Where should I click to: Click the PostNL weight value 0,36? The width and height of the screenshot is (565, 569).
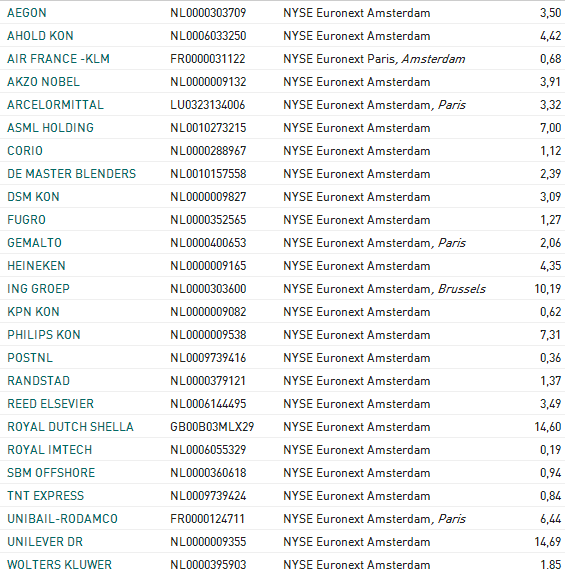(x=551, y=357)
